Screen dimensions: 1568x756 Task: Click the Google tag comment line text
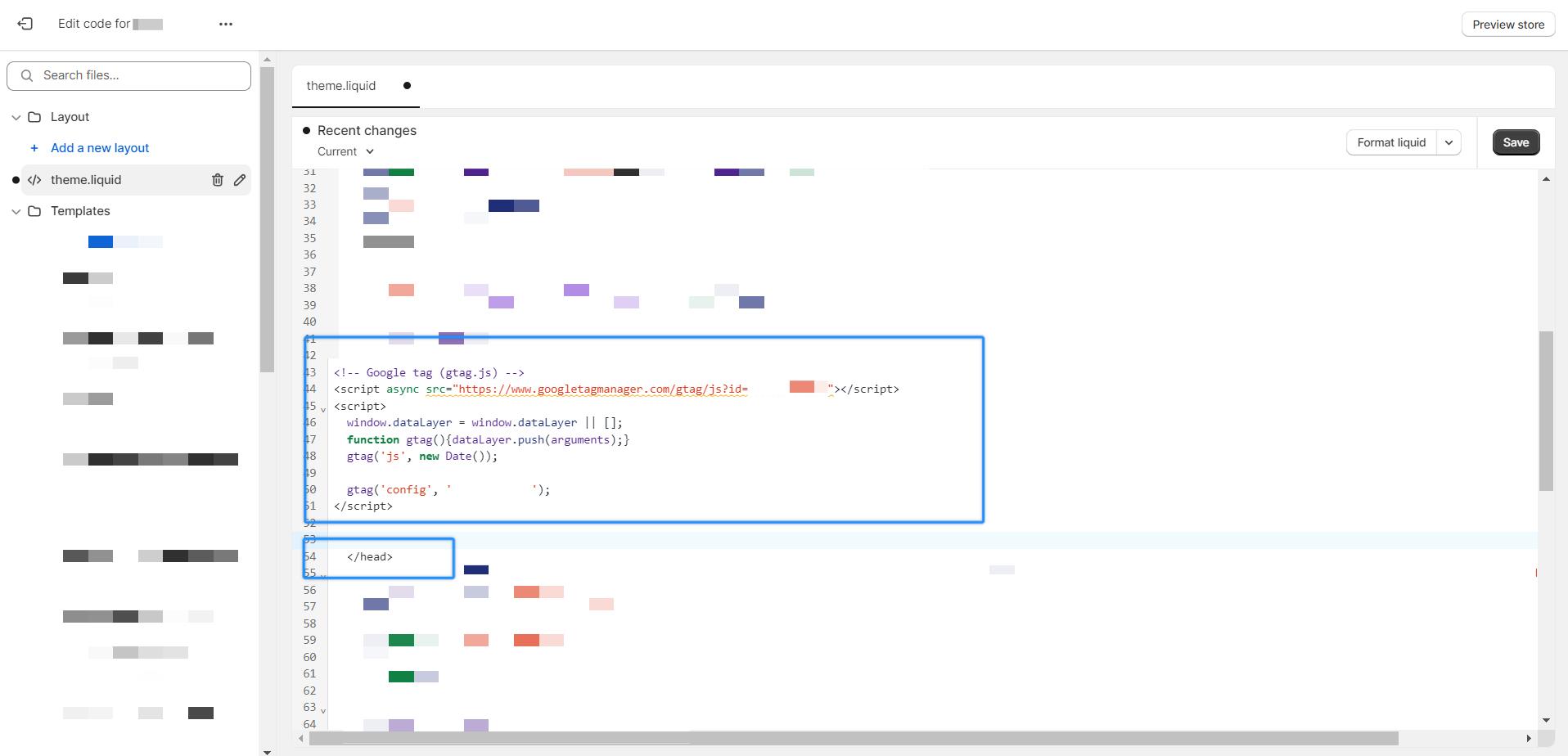click(x=429, y=372)
